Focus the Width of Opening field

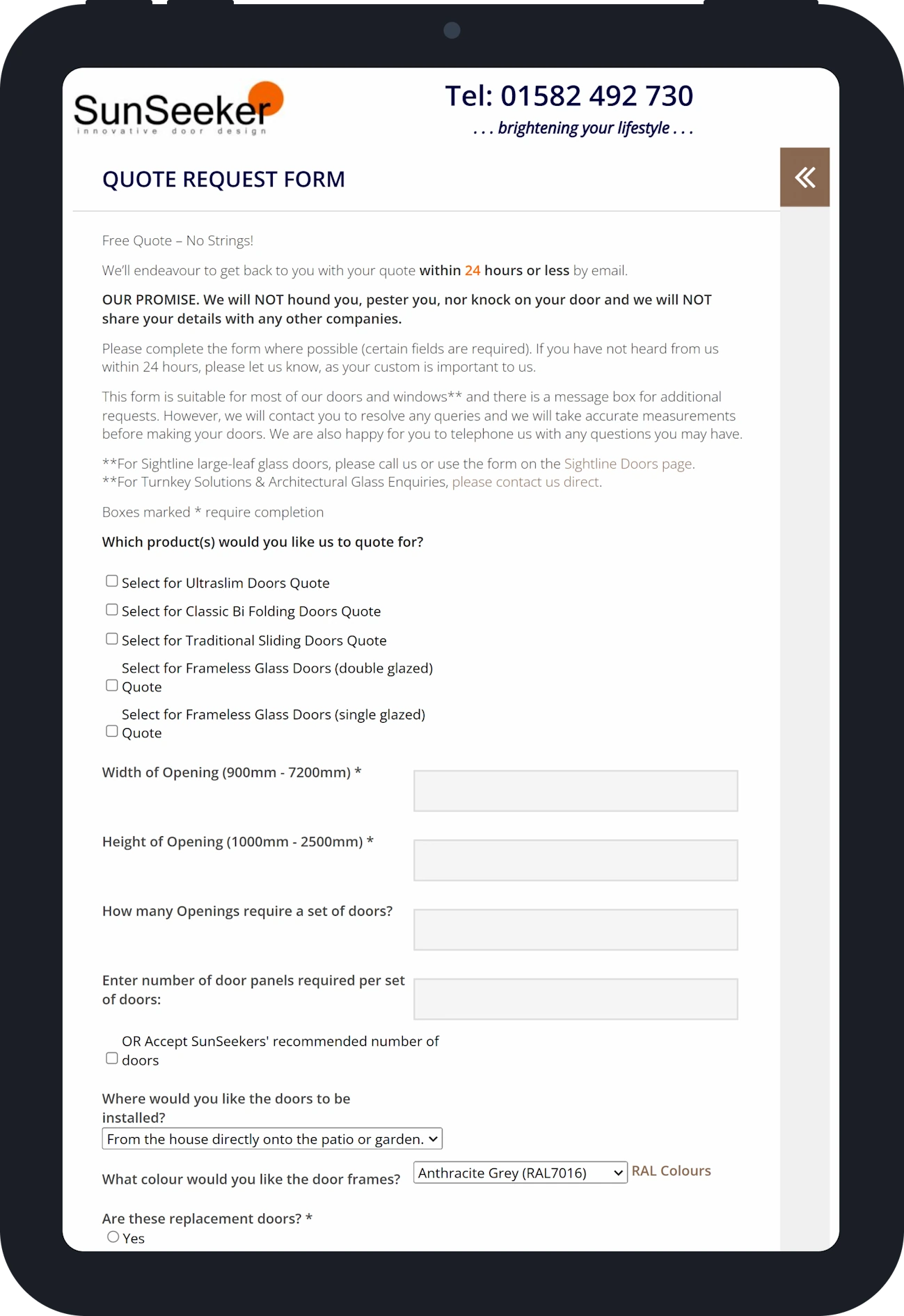[576, 791]
